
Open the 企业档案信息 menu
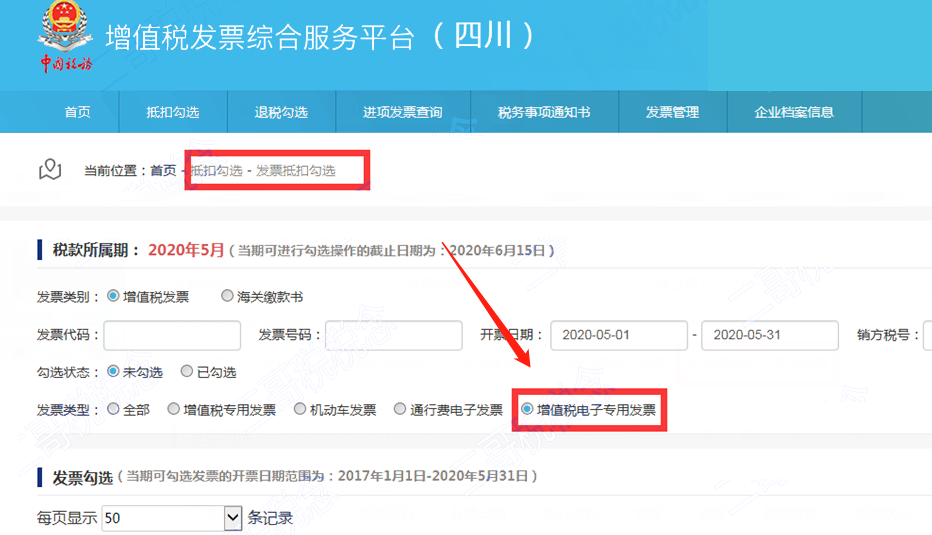click(794, 112)
